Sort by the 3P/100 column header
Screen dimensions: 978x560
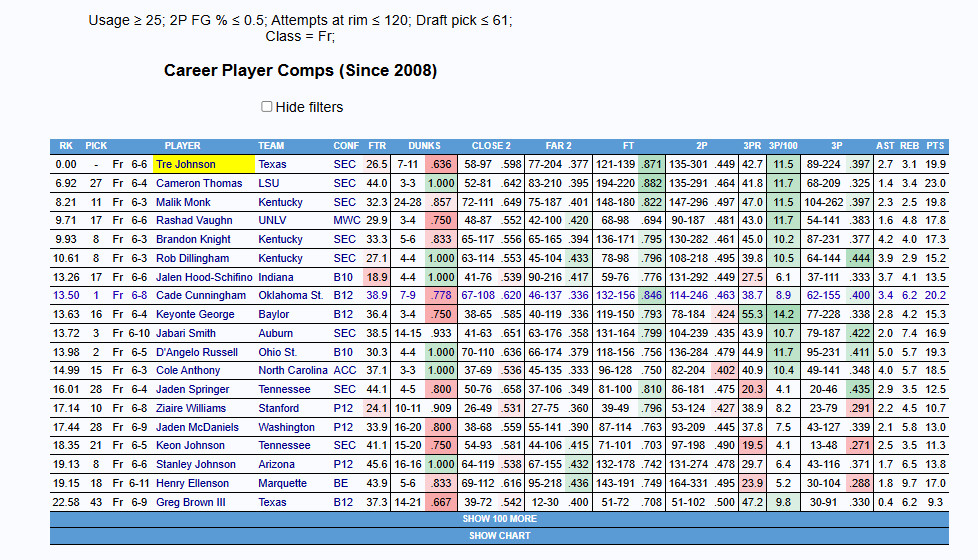click(x=784, y=146)
